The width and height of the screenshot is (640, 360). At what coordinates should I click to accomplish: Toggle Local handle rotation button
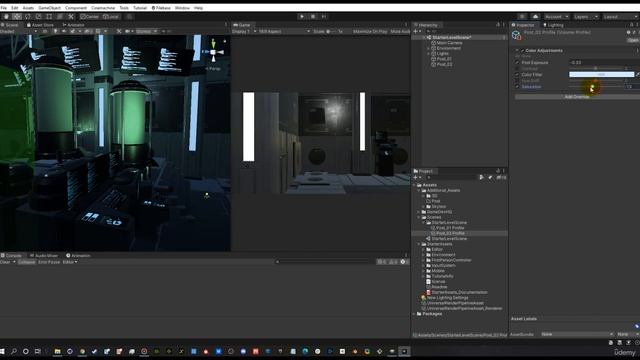(111, 17)
